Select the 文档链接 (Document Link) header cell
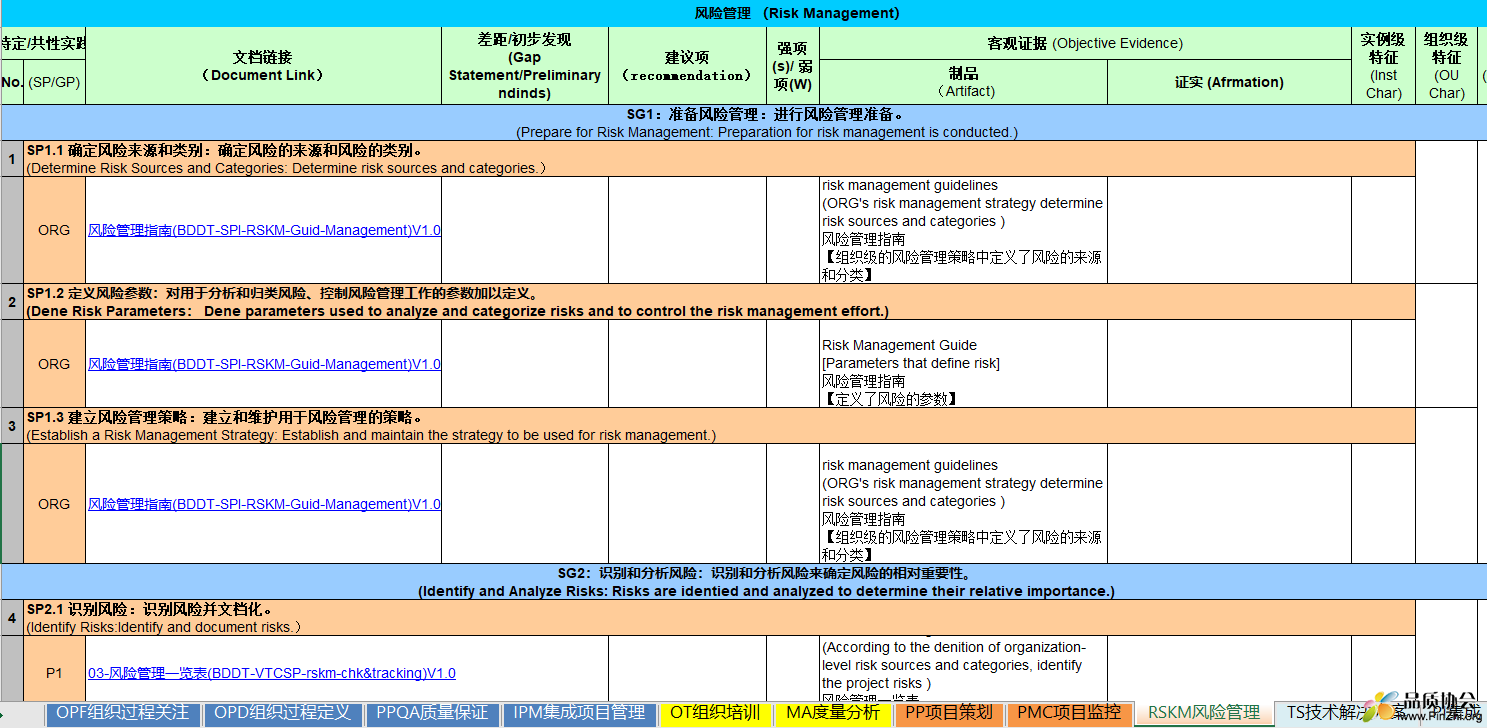Viewport: 1487px width, 728px height. (x=264, y=66)
